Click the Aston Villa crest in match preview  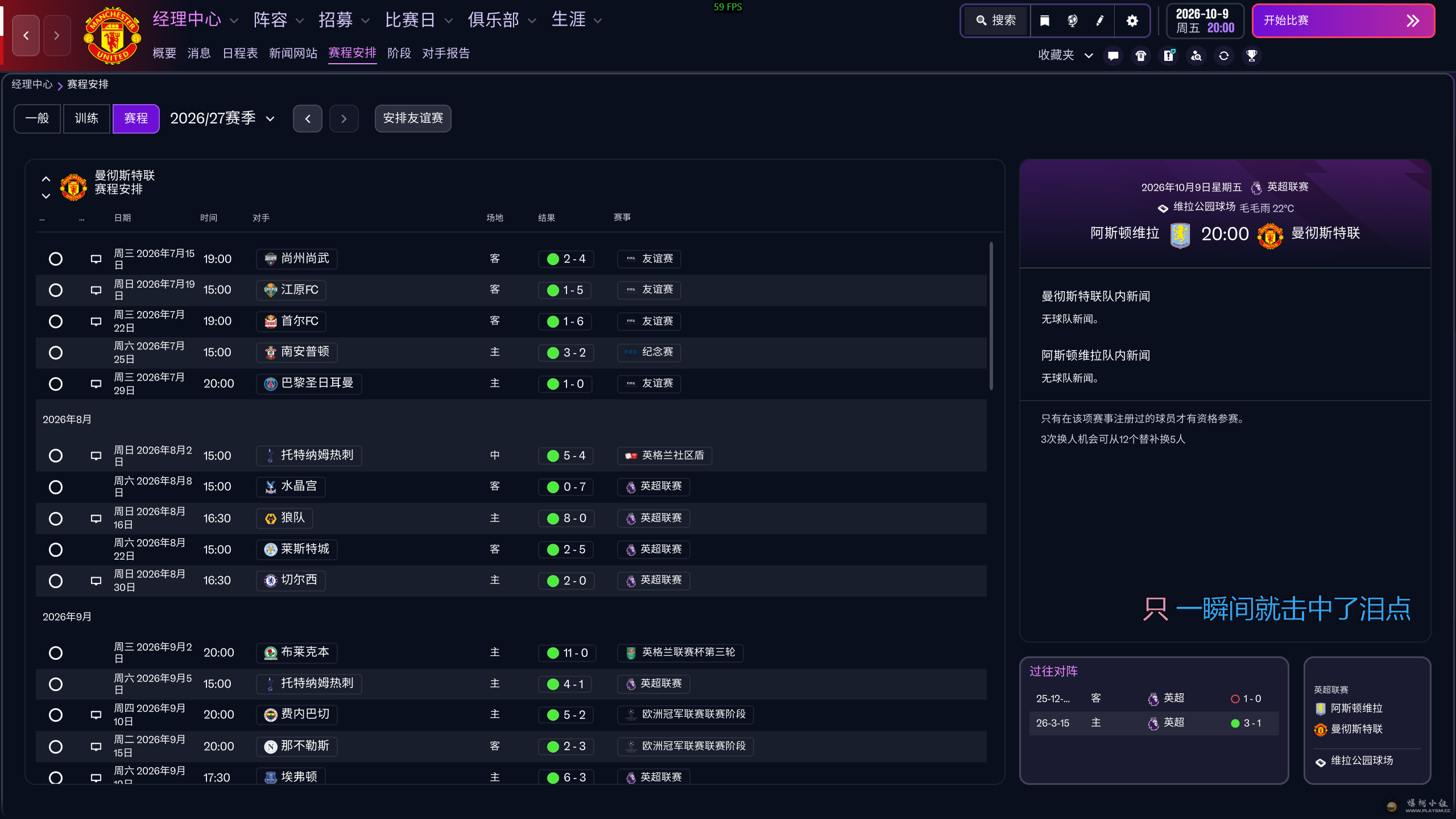[1180, 235]
